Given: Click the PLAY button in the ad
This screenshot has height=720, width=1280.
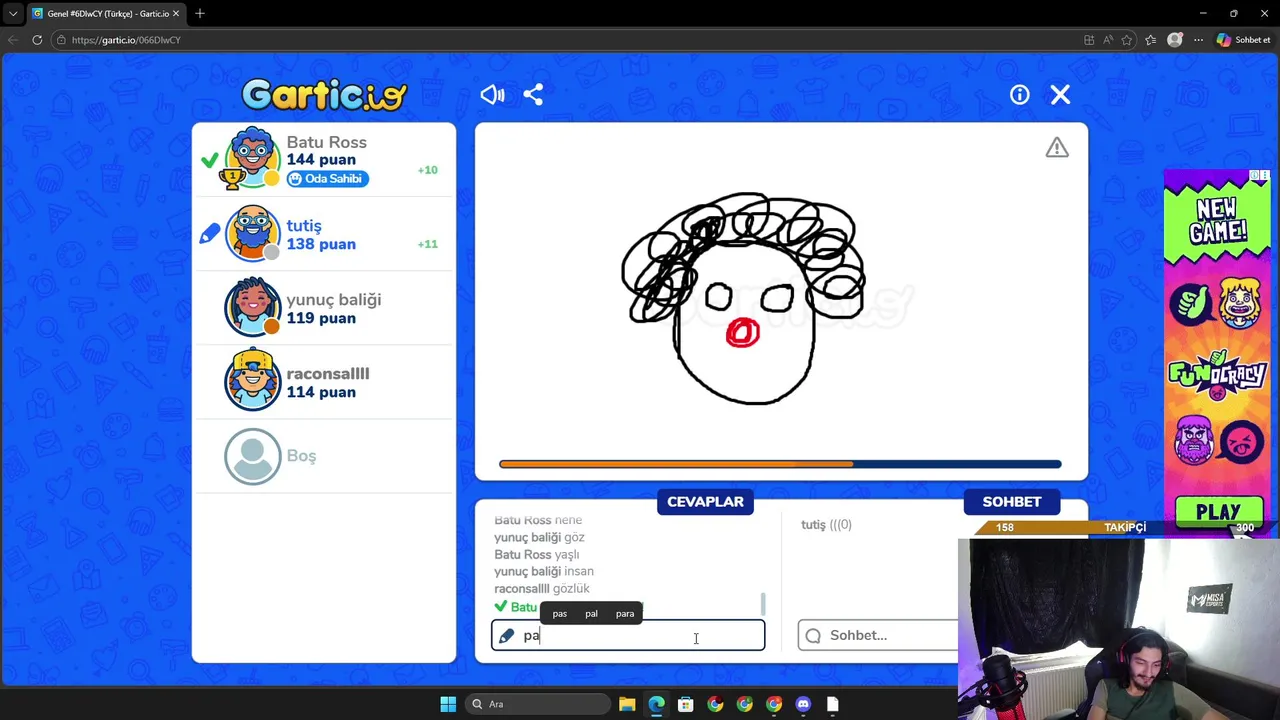Looking at the screenshot, I should [1217, 512].
